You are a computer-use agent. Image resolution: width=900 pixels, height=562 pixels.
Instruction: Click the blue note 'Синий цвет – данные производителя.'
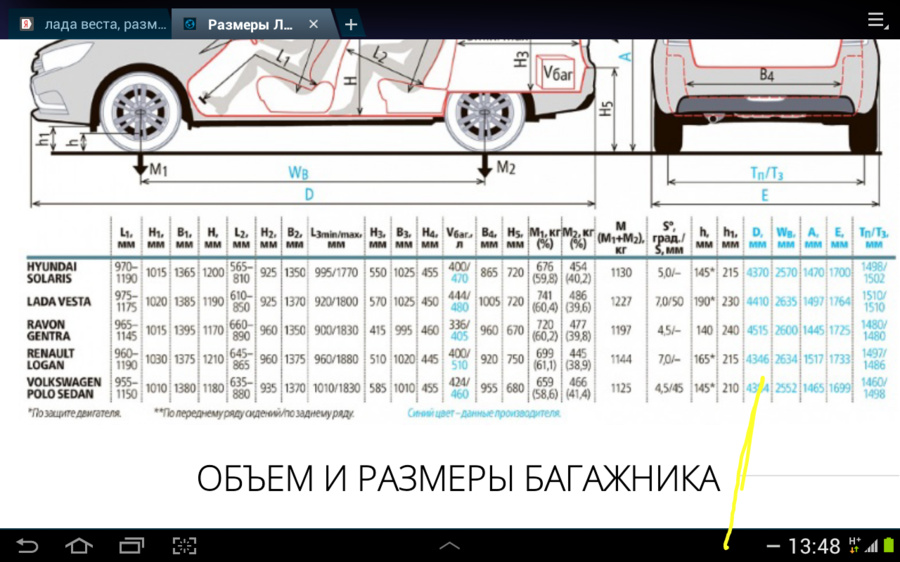tap(484, 413)
